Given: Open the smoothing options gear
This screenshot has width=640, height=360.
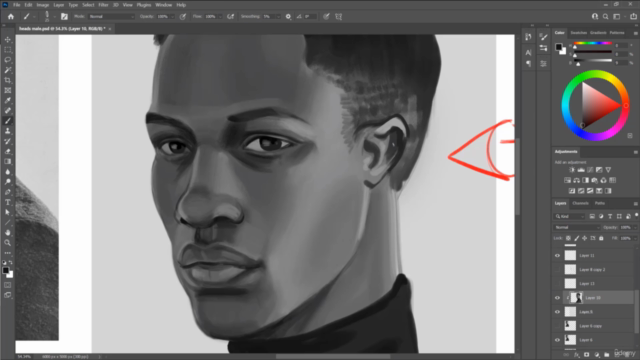Looking at the screenshot, I should [288, 17].
